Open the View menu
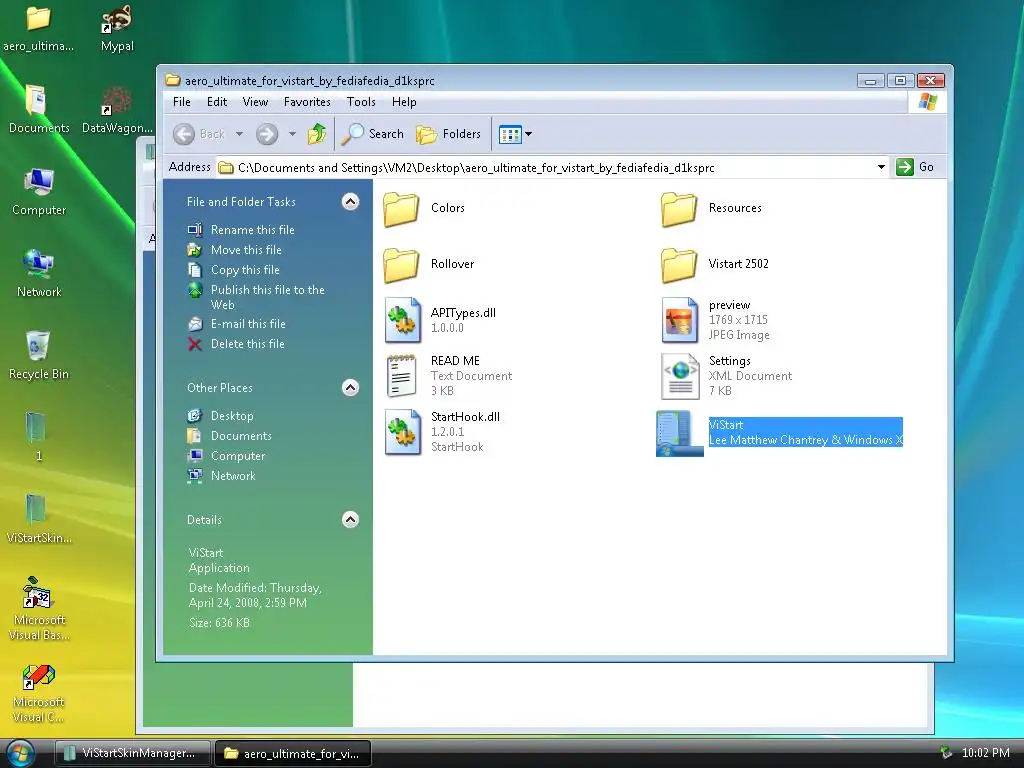Image resolution: width=1024 pixels, height=768 pixels. [x=255, y=102]
